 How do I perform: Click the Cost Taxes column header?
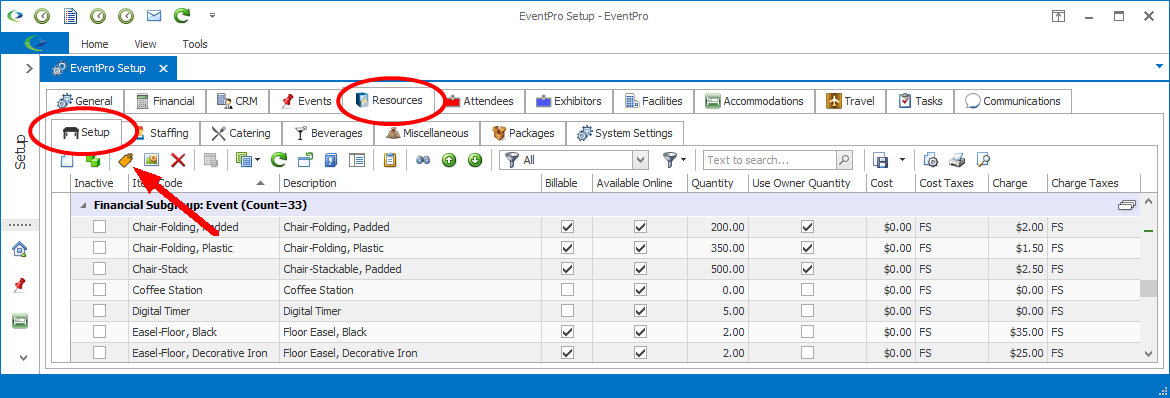click(x=951, y=183)
